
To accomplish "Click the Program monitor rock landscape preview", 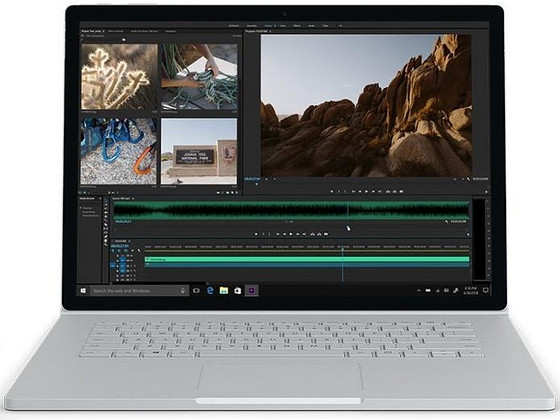I will tap(366, 105).
